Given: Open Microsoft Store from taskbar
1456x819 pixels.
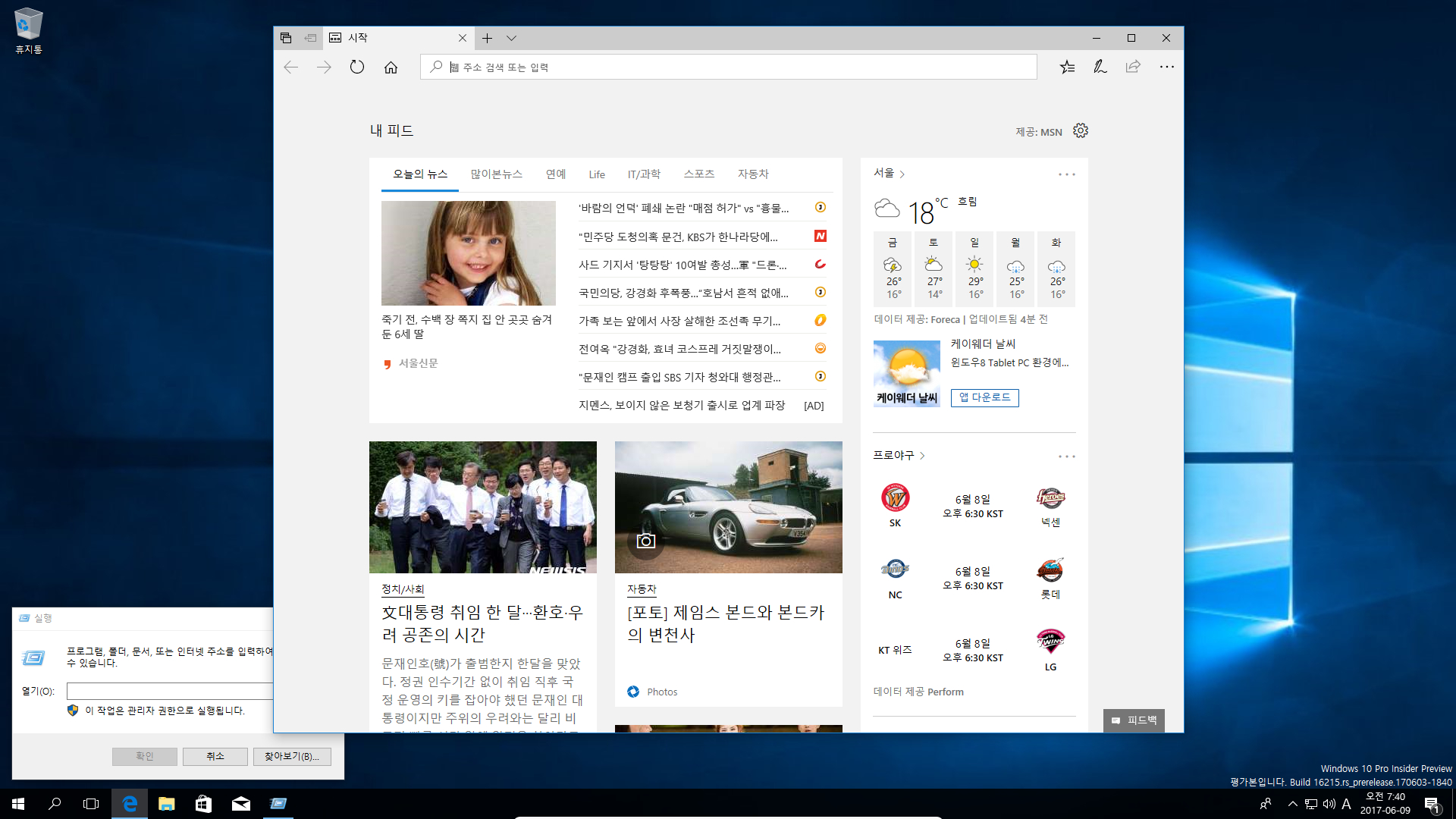Looking at the screenshot, I should click(x=203, y=804).
